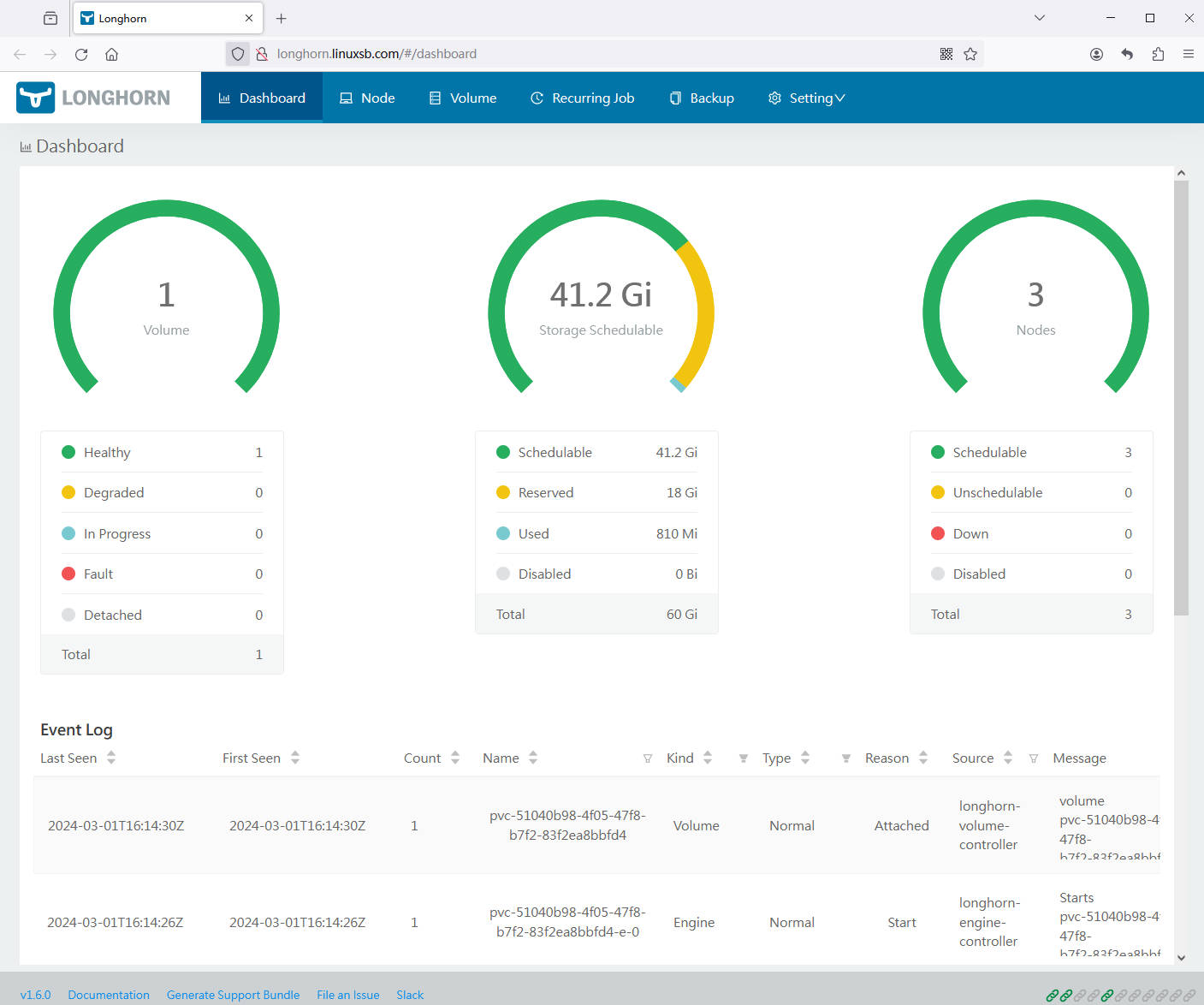This screenshot has height=1005, width=1204.
Task: Open the QR code icon in address bar
Action: pos(946,54)
